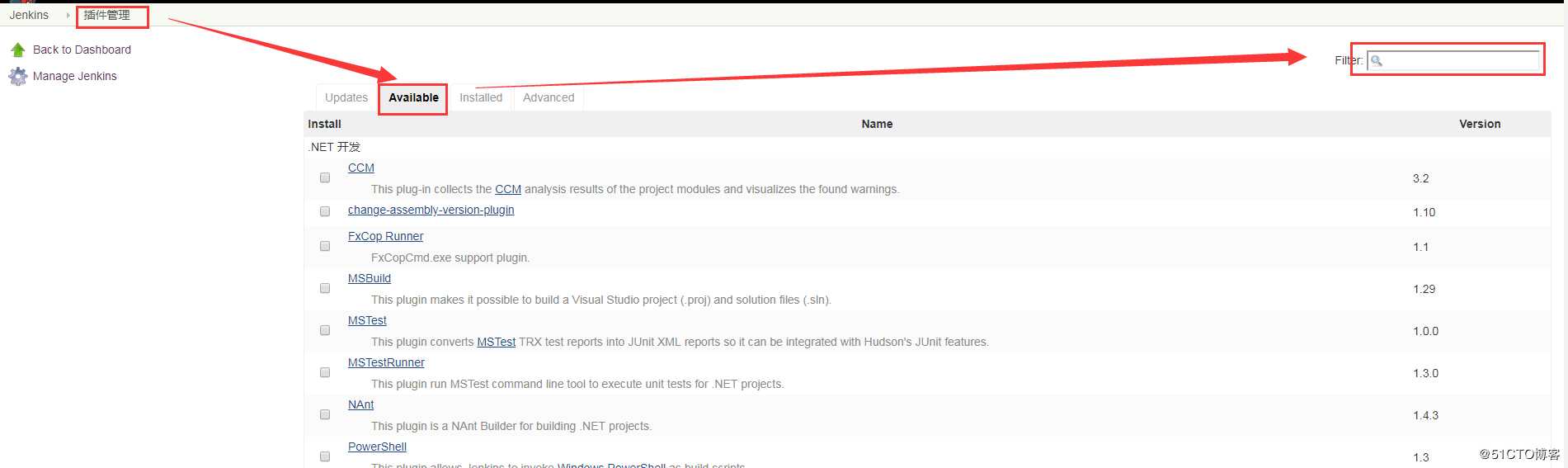Viewport: 1568px width, 468px height.
Task: Click MSTest version 1.0.0 cell
Action: [x=1425, y=331]
